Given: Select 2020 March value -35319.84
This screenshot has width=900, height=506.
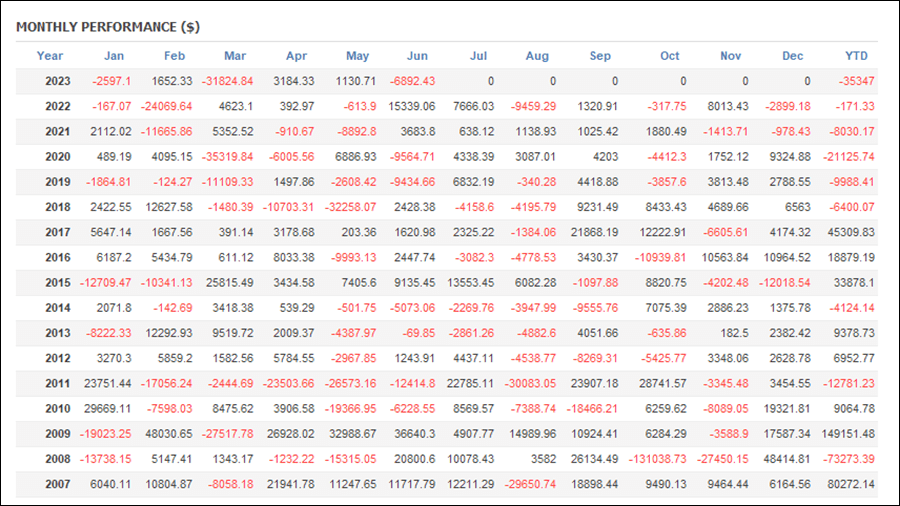Looking at the screenshot, I should pyautogui.click(x=227, y=157).
